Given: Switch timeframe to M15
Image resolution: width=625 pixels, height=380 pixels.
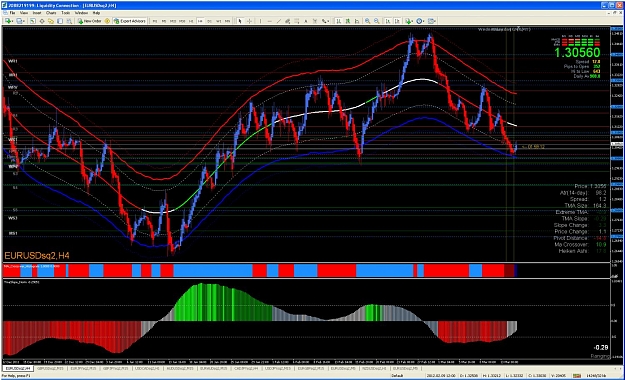Looking at the screenshot, I should tap(173, 21).
